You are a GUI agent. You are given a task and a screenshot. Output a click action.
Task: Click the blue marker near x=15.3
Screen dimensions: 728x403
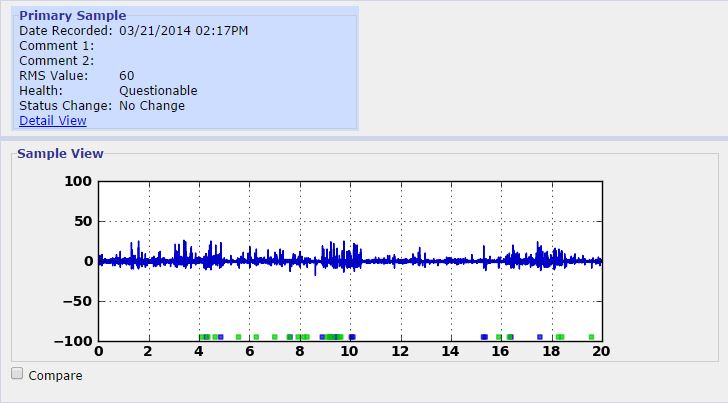484,337
